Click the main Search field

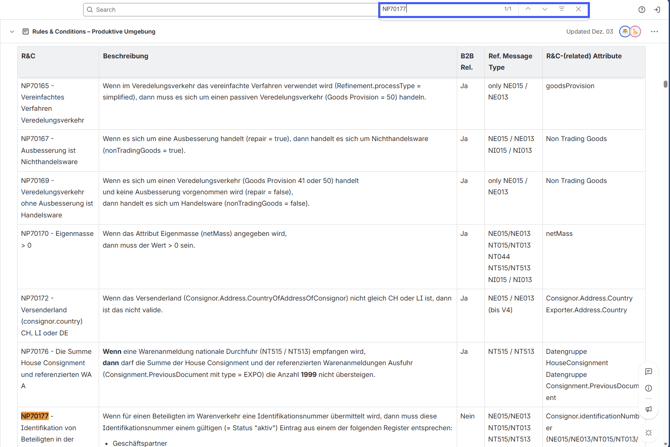coord(230,10)
